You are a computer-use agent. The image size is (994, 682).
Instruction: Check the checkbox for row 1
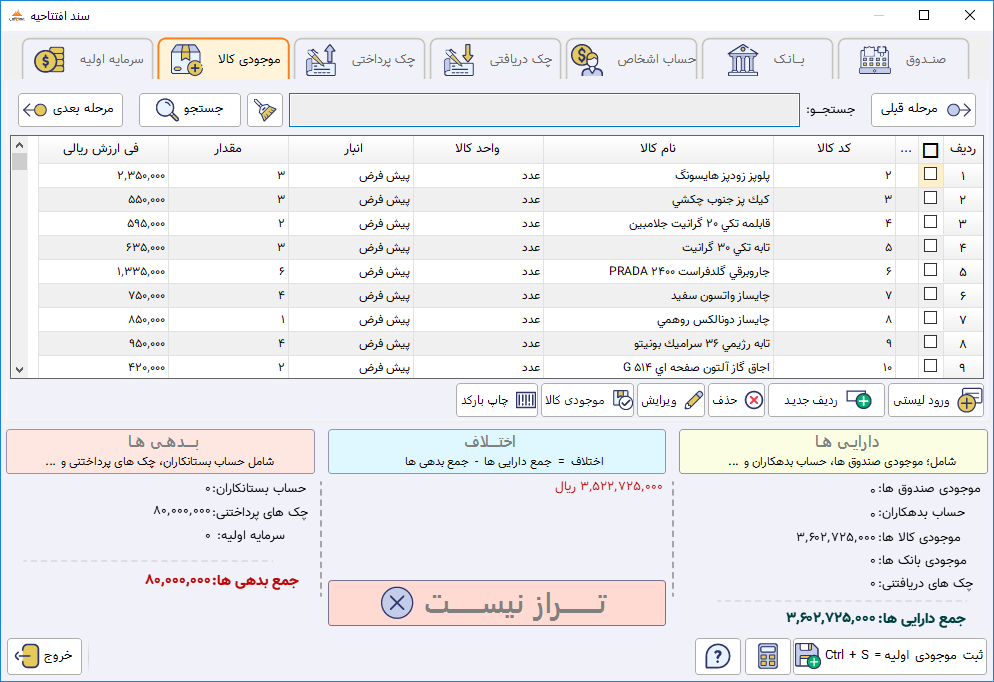pyautogui.click(x=931, y=174)
